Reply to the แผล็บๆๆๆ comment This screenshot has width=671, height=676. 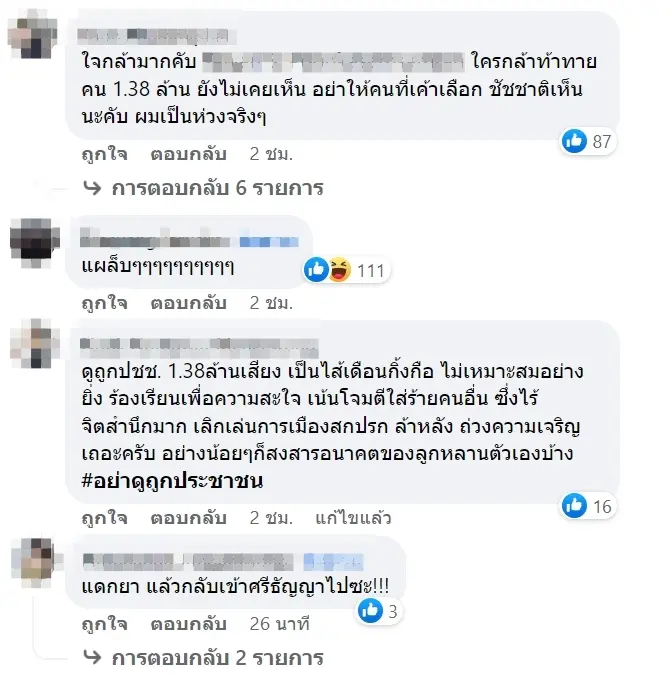(188, 303)
